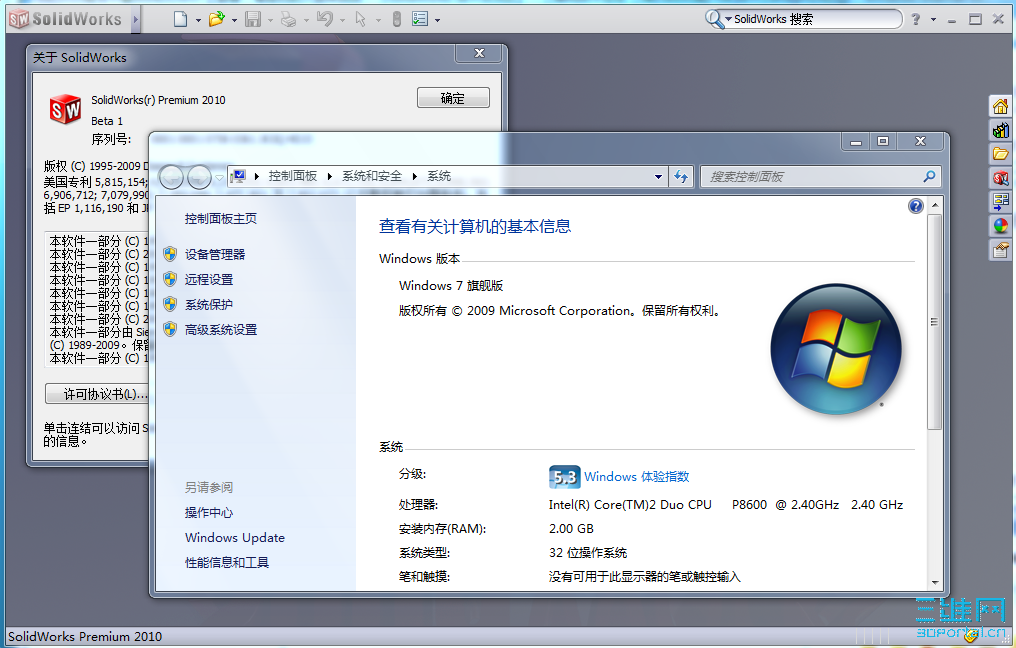Expand the Save dropdown arrow
The image size is (1016, 648).
(x=270, y=20)
